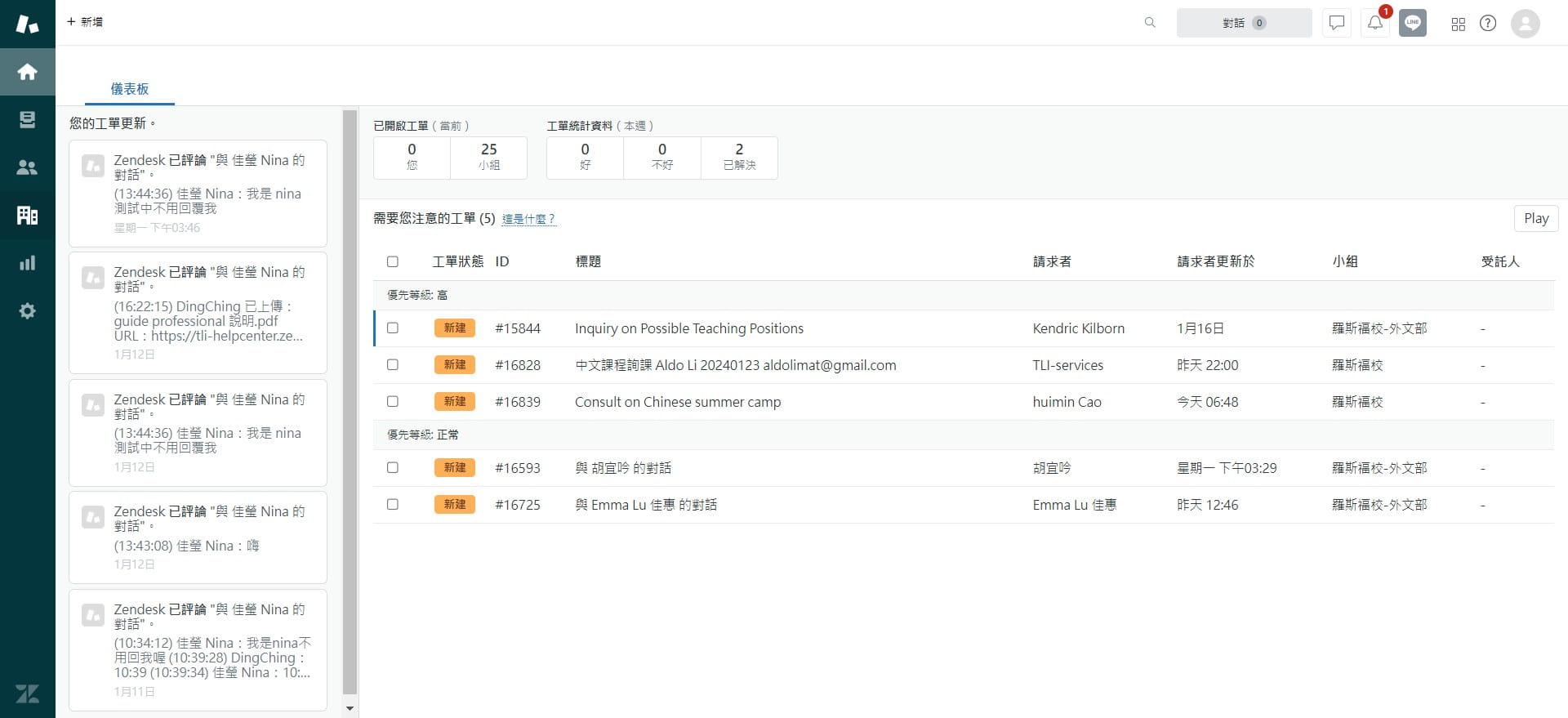Select the 儀表板 dashboard tab
This screenshot has height=718, width=1568.
pyautogui.click(x=130, y=89)
